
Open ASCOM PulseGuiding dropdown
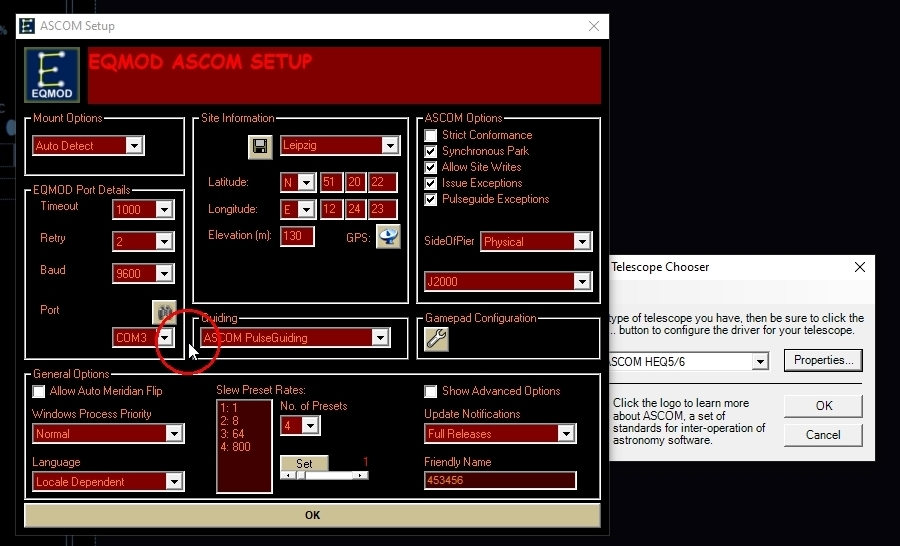380,338
